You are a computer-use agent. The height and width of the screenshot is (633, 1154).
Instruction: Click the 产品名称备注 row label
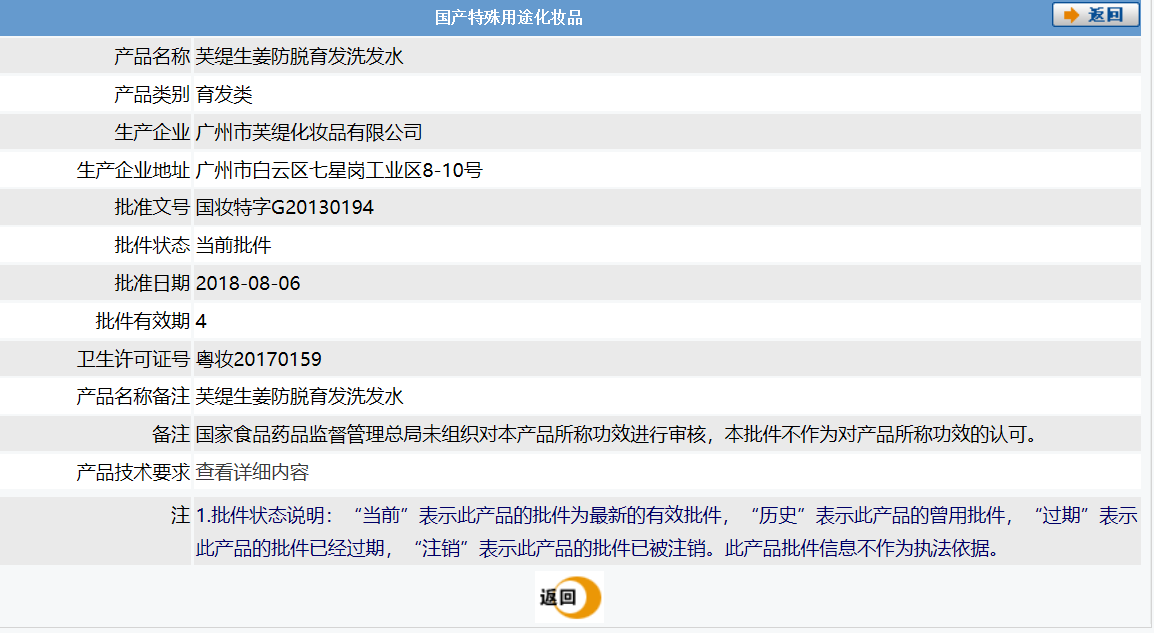(133, 397)
